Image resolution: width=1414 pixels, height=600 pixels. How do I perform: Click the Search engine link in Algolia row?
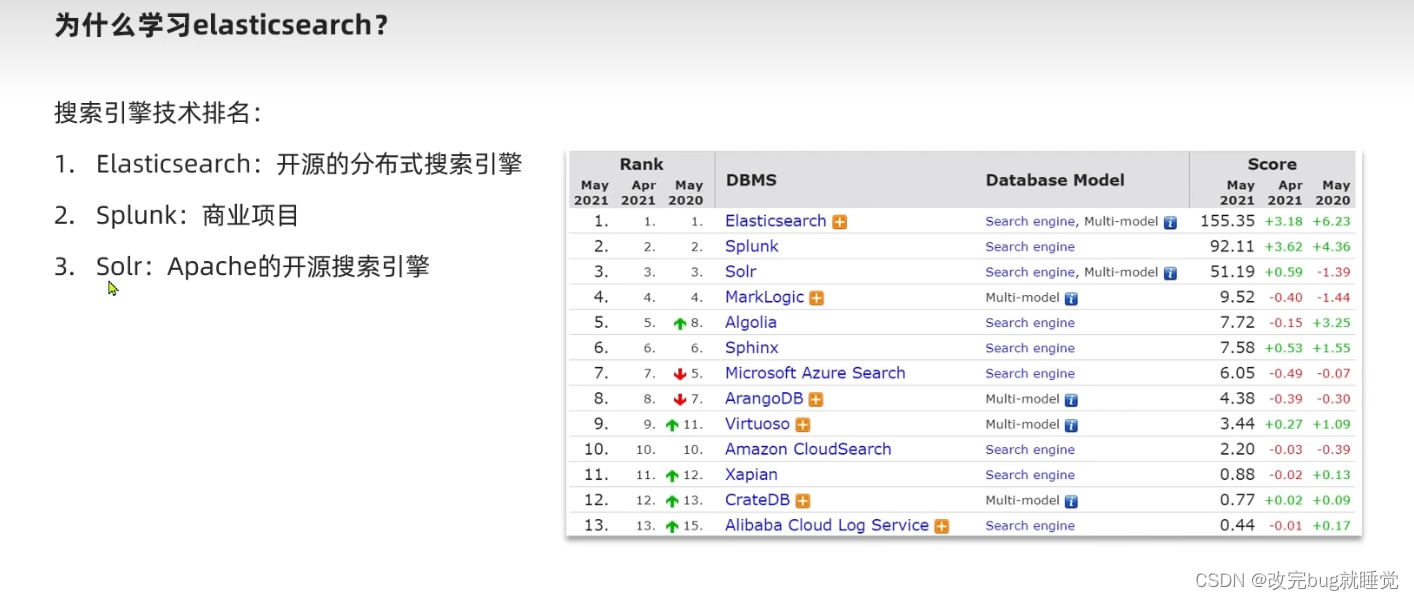[1030, 323]
